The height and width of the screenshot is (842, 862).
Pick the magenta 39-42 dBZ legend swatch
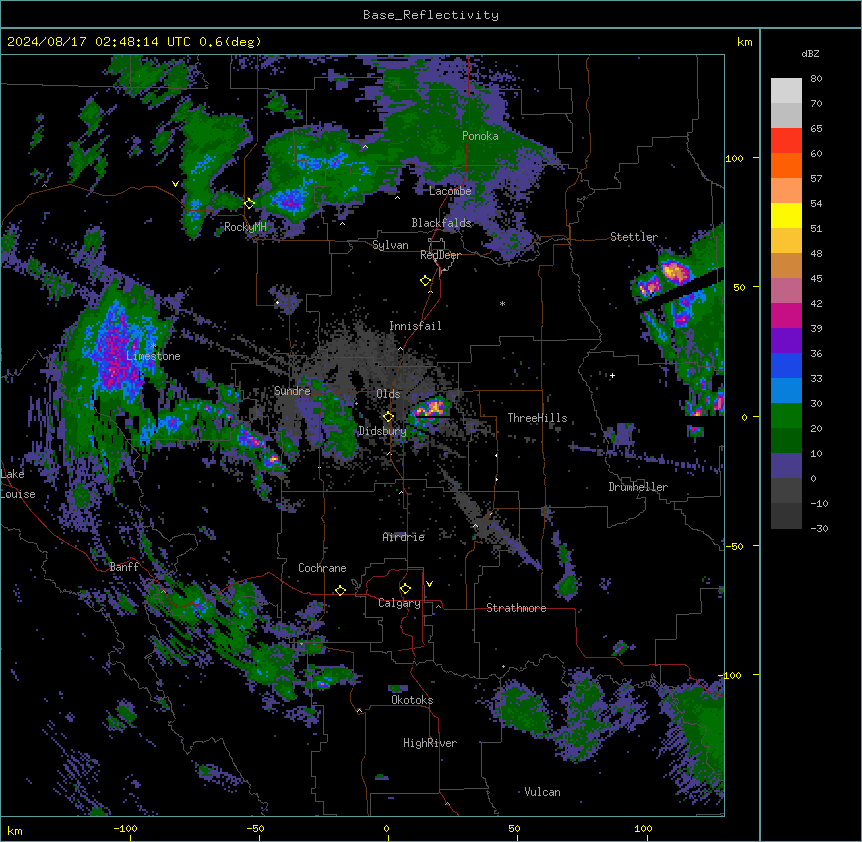click(x=786, y=315)
